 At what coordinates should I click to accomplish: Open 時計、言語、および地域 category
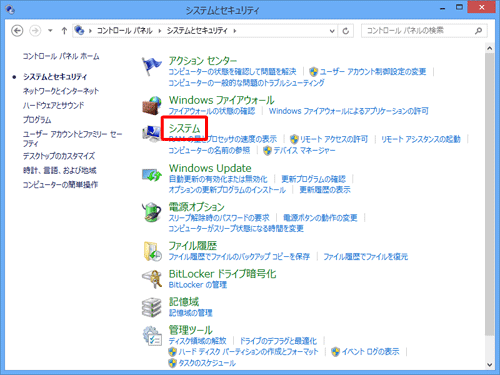pos(60,170)
